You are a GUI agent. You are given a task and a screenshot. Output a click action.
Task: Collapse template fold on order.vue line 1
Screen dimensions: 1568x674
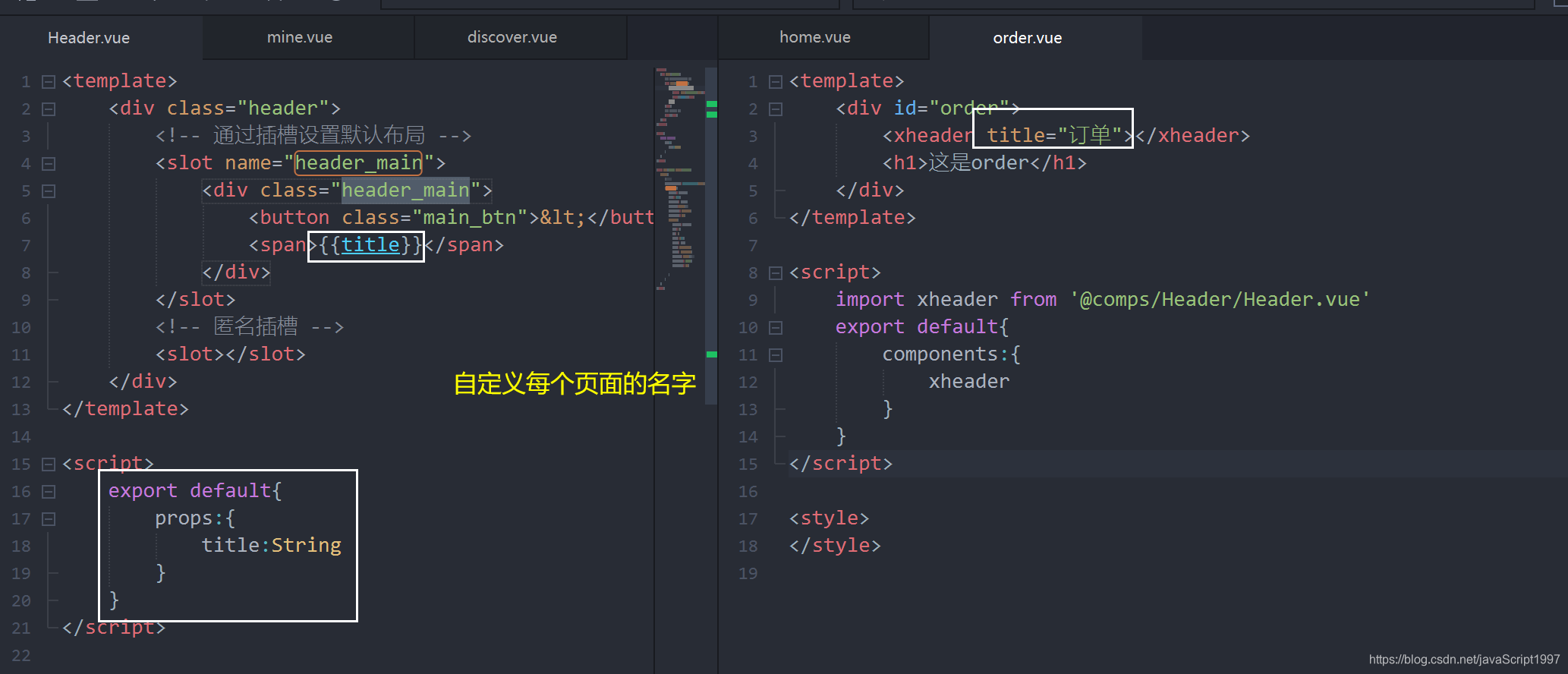click(776, 81)
